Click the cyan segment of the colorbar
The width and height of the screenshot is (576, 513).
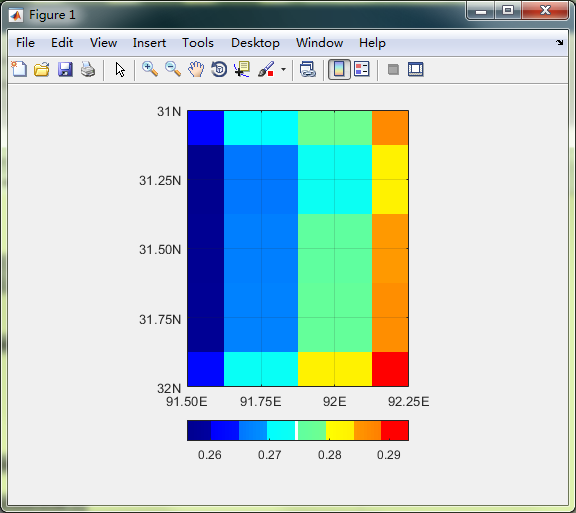pos(281,430)
